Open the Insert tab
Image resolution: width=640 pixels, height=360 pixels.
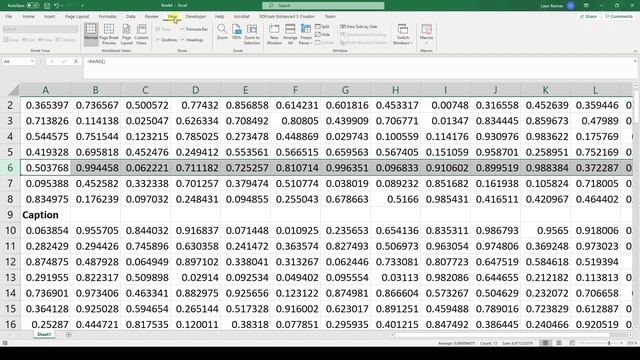(x=49, y=16)
